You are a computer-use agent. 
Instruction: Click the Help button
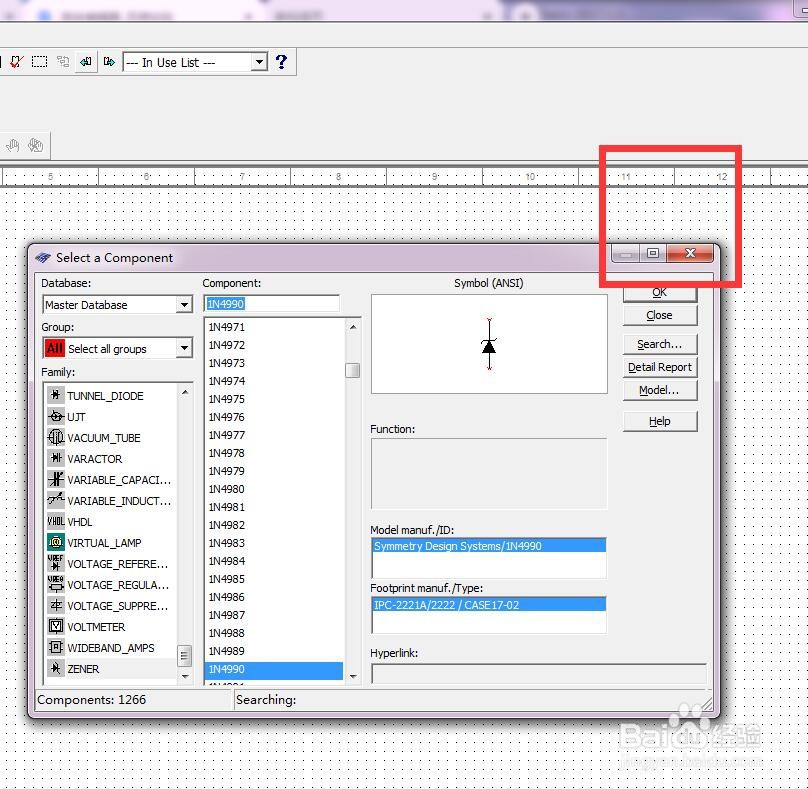click(660, 421)
